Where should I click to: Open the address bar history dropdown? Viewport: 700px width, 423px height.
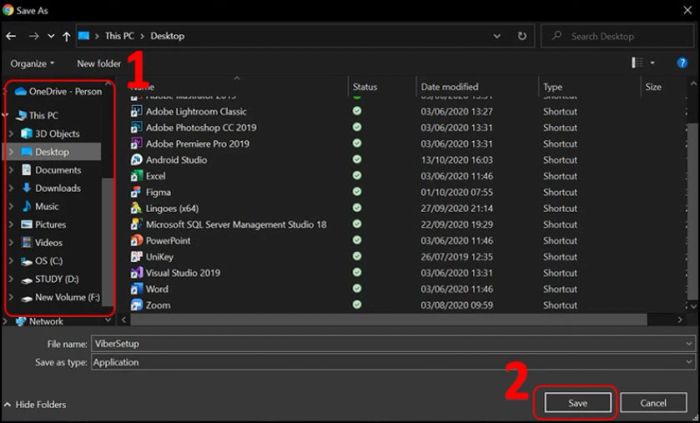[497, 36]
